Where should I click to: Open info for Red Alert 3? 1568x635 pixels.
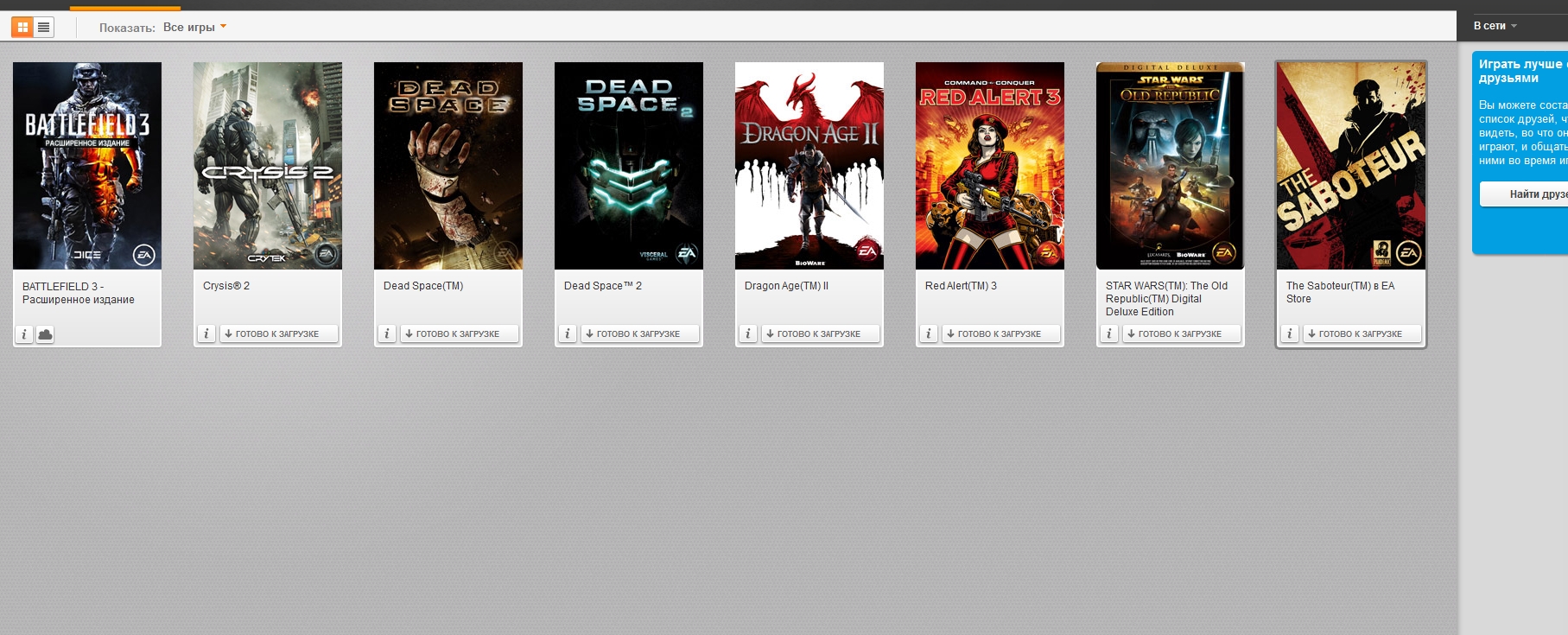pyautogui.click(x=928, y=333)
